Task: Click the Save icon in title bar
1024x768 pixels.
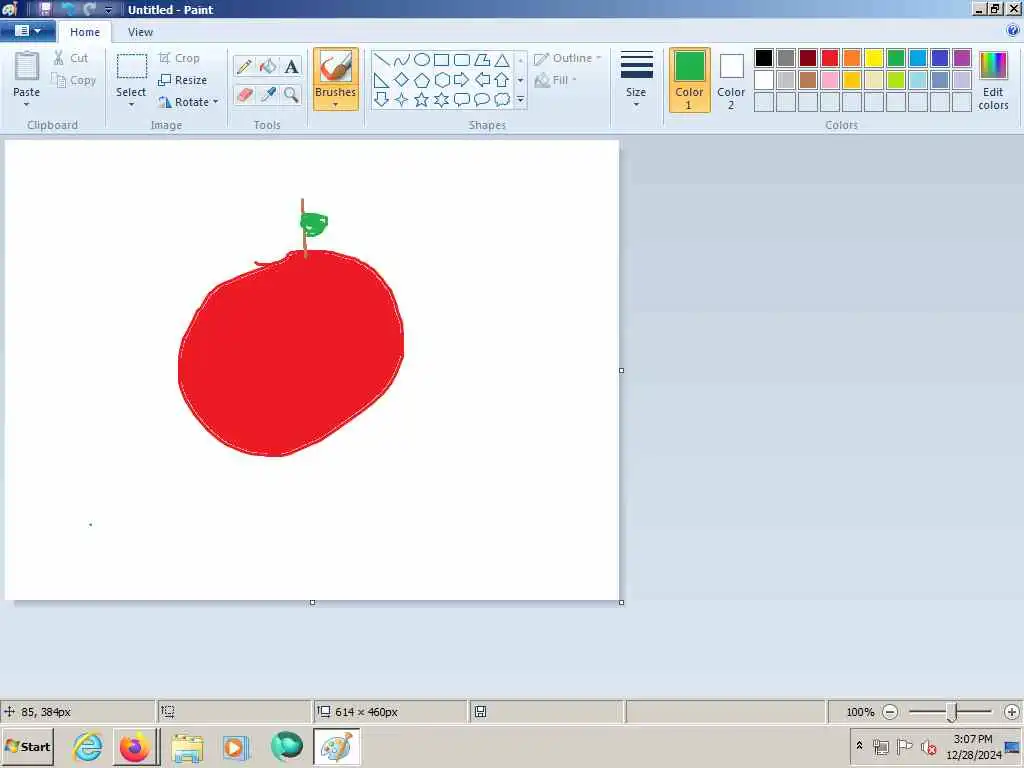Action: [45, 10]
